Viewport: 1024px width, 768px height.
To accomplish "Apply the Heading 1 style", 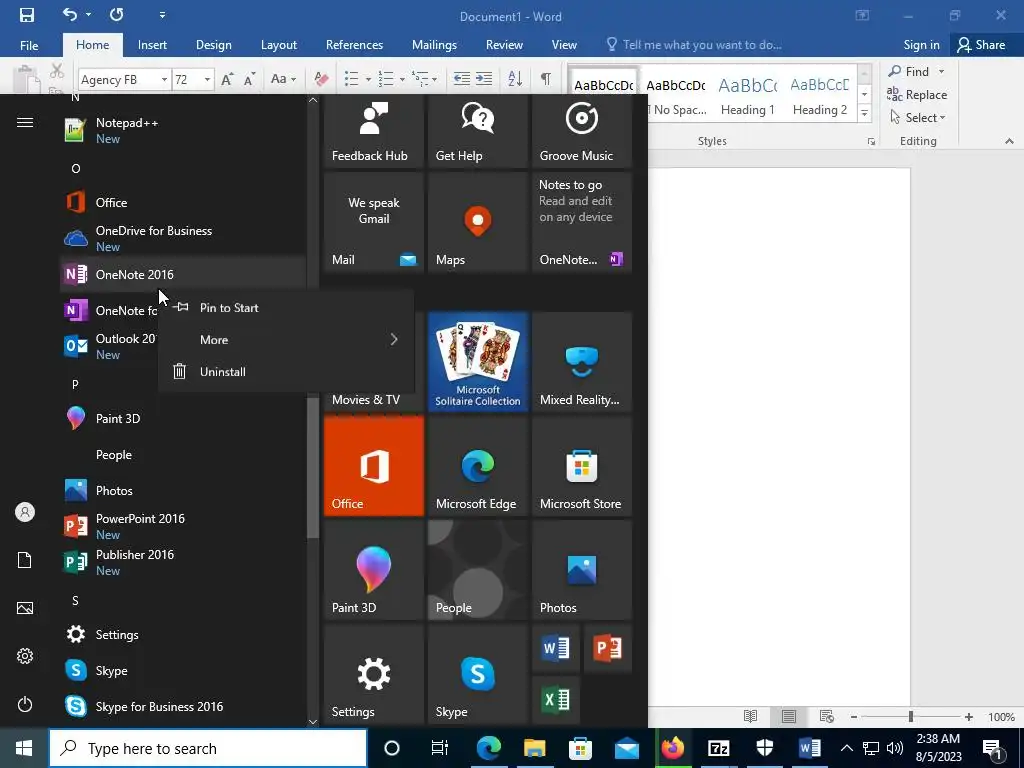I will pos(748,97).
